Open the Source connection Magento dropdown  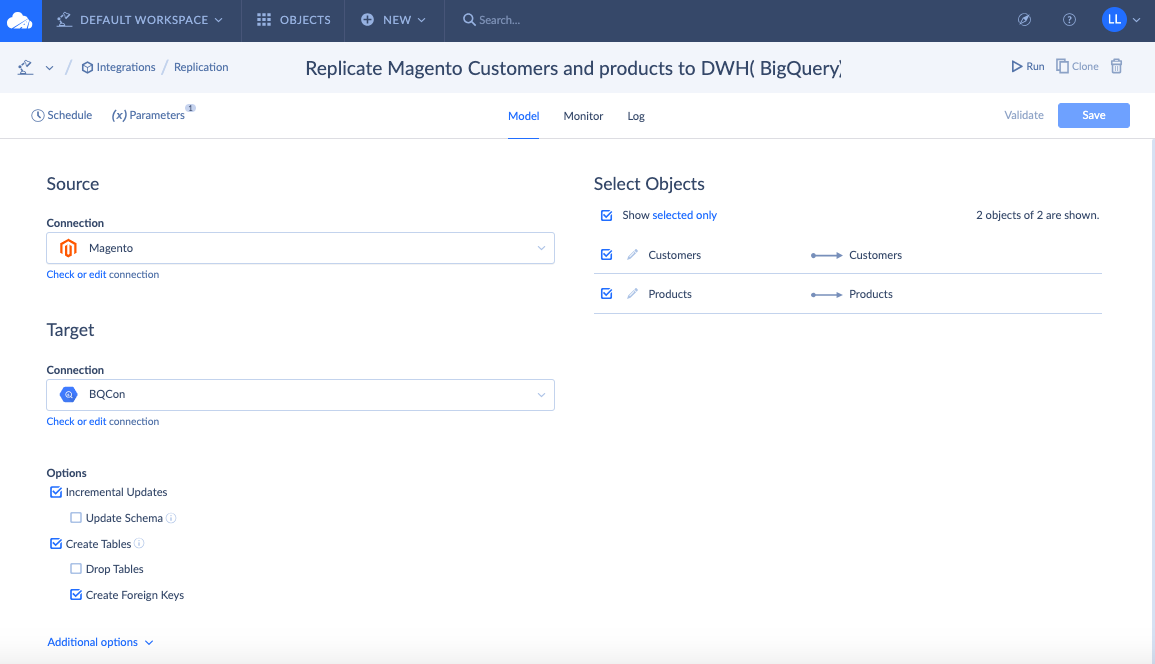[301, 248]
